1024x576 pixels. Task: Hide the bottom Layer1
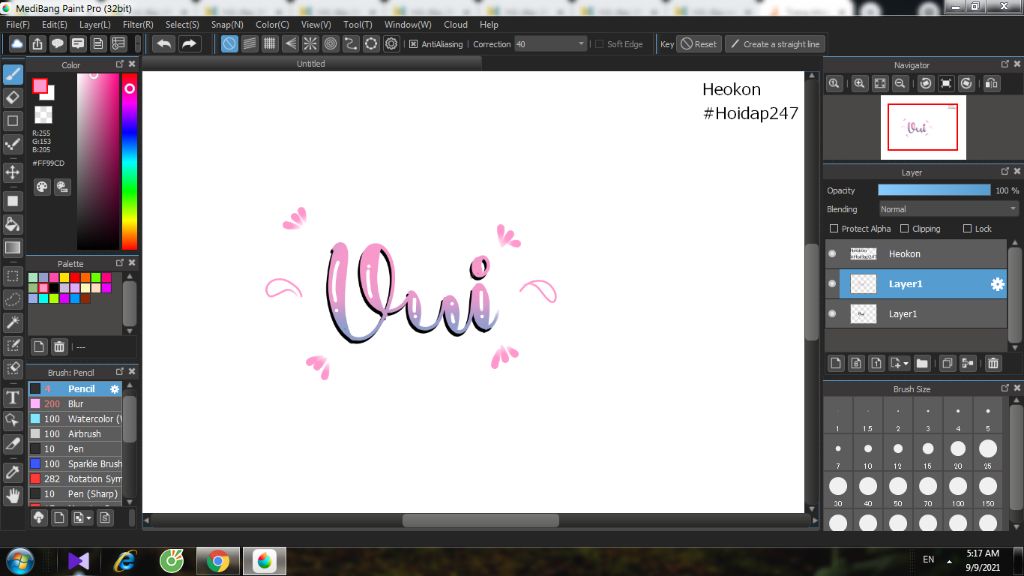click(x=832, y=314)
